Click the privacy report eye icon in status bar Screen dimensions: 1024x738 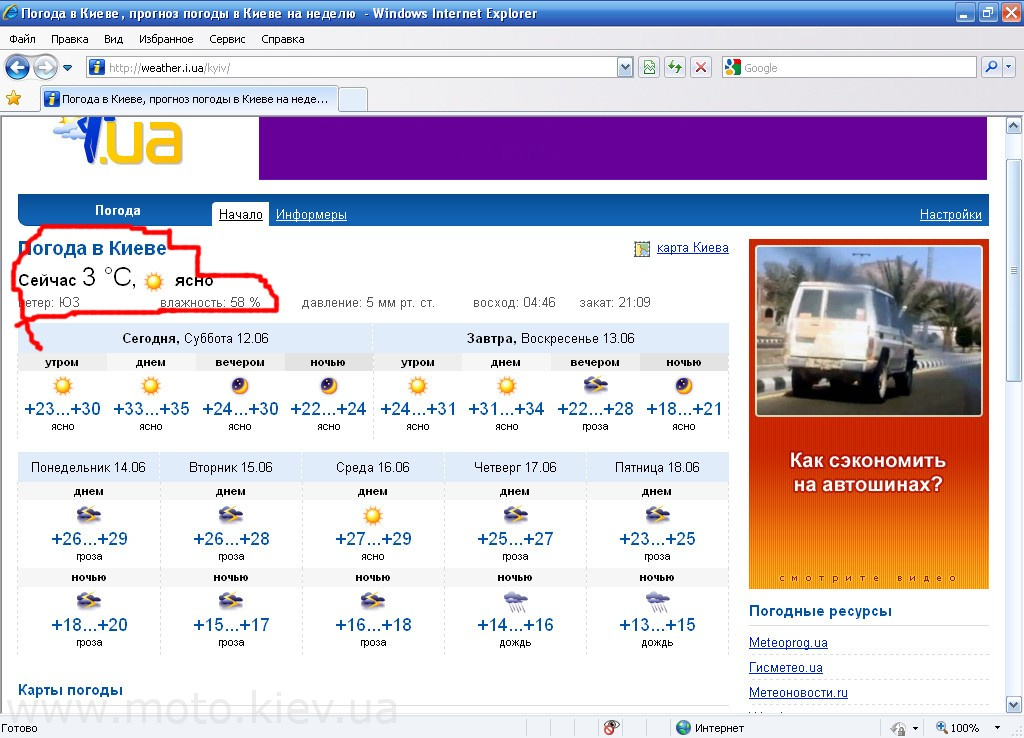pos(610,728)
